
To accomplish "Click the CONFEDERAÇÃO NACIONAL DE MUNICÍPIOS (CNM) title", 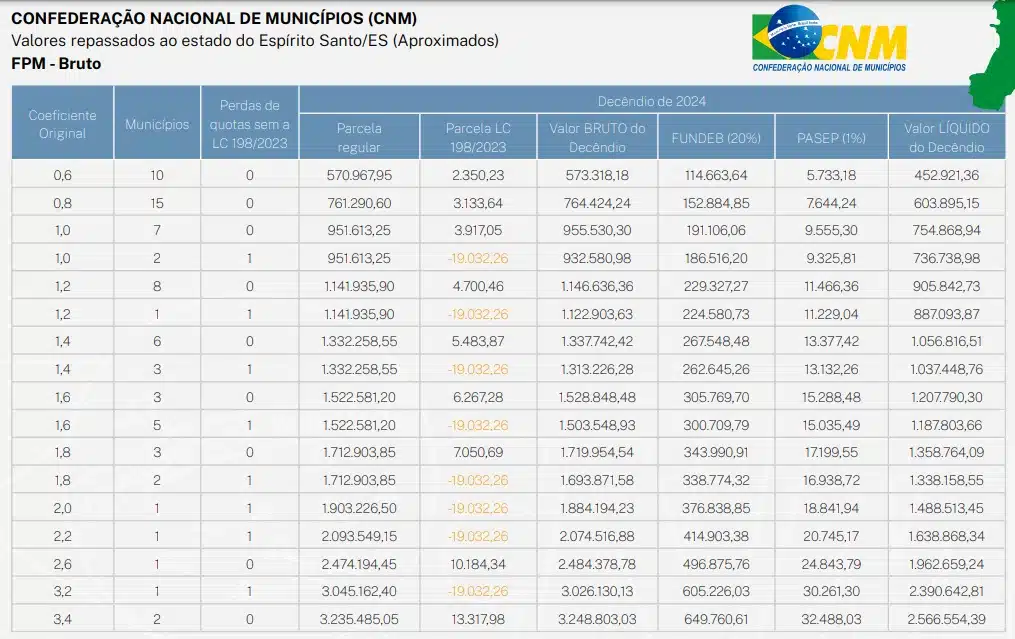I will [x=214, y=18].
